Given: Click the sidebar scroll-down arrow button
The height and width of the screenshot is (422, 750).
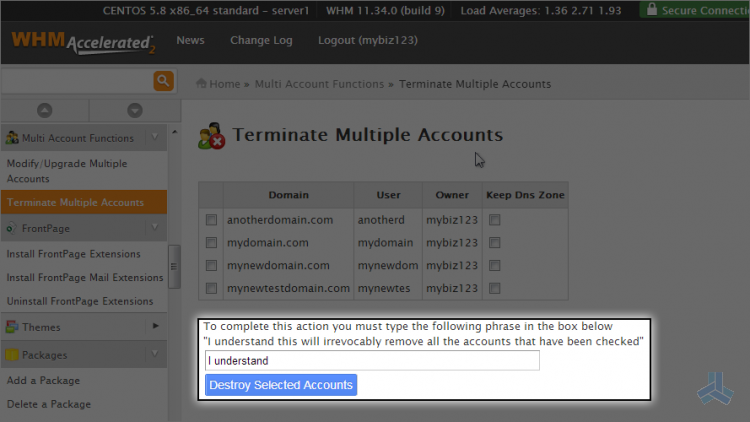Looking at the screenshot, I should point(135,111).
